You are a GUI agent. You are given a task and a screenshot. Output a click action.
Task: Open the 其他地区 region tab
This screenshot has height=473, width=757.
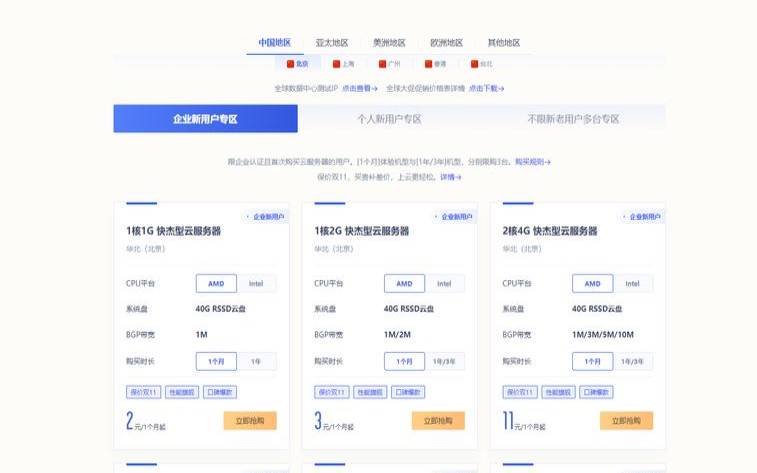pyautogui.click(x=504, y=42)
